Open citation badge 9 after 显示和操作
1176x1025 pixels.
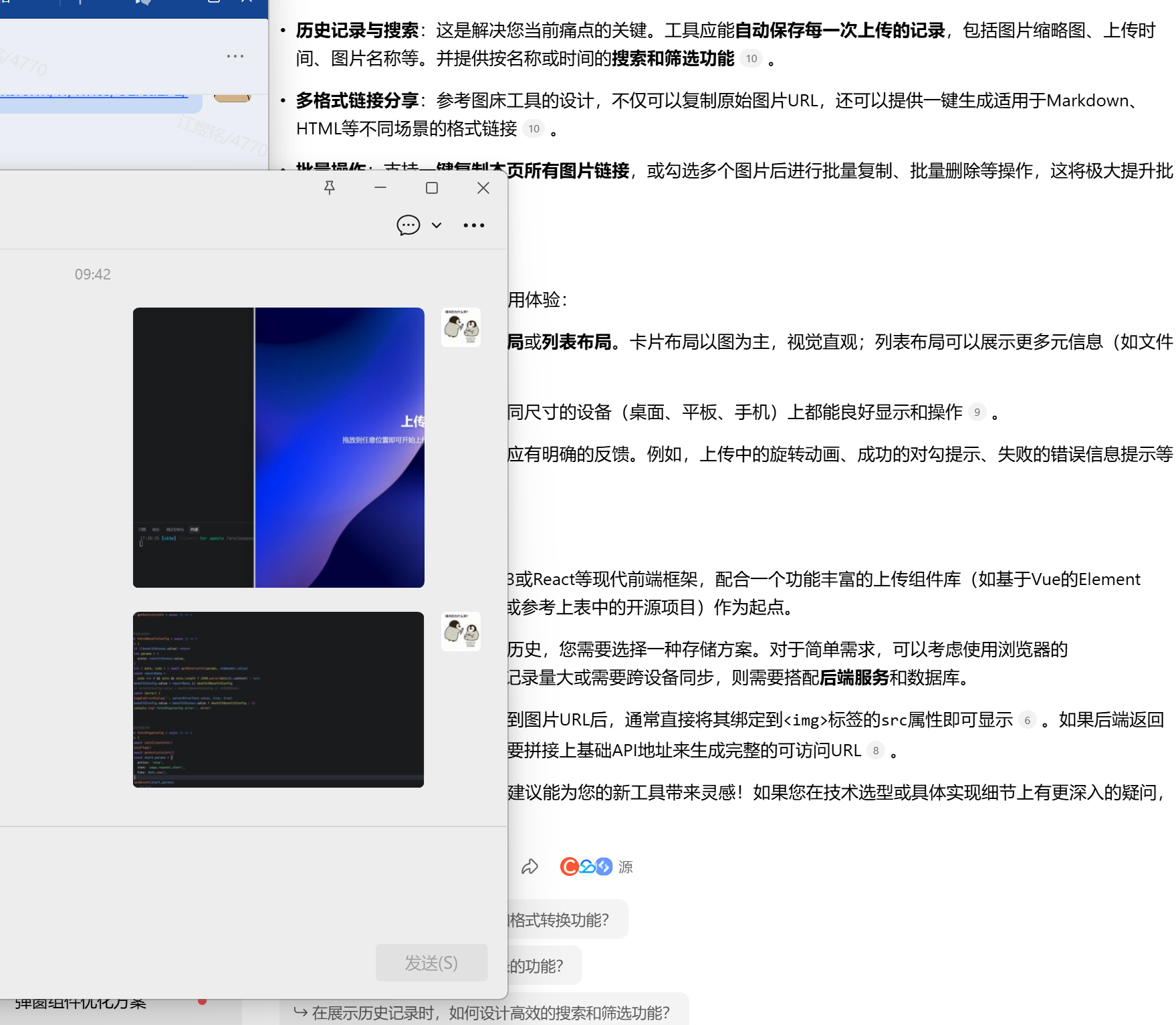coord(977,413)
